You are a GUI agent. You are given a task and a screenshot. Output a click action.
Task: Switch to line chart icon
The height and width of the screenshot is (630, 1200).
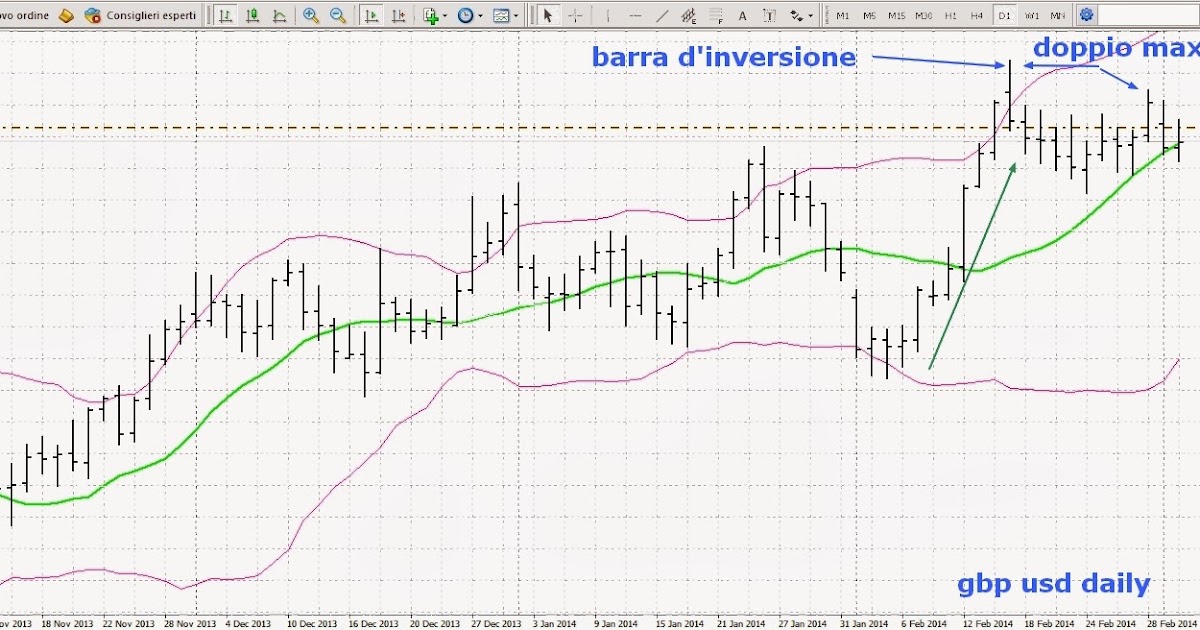pos(279,15)
